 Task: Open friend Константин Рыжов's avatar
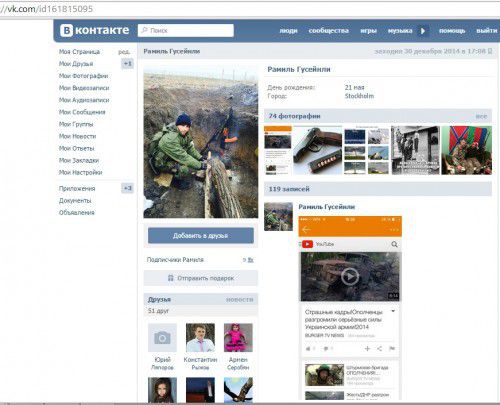pyautogui.click(x=200, y=338)
